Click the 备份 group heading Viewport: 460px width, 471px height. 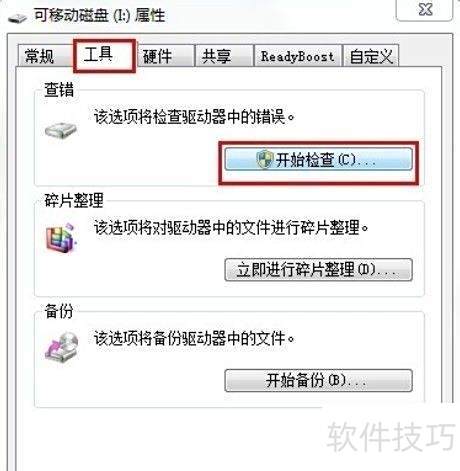point(59,311)
